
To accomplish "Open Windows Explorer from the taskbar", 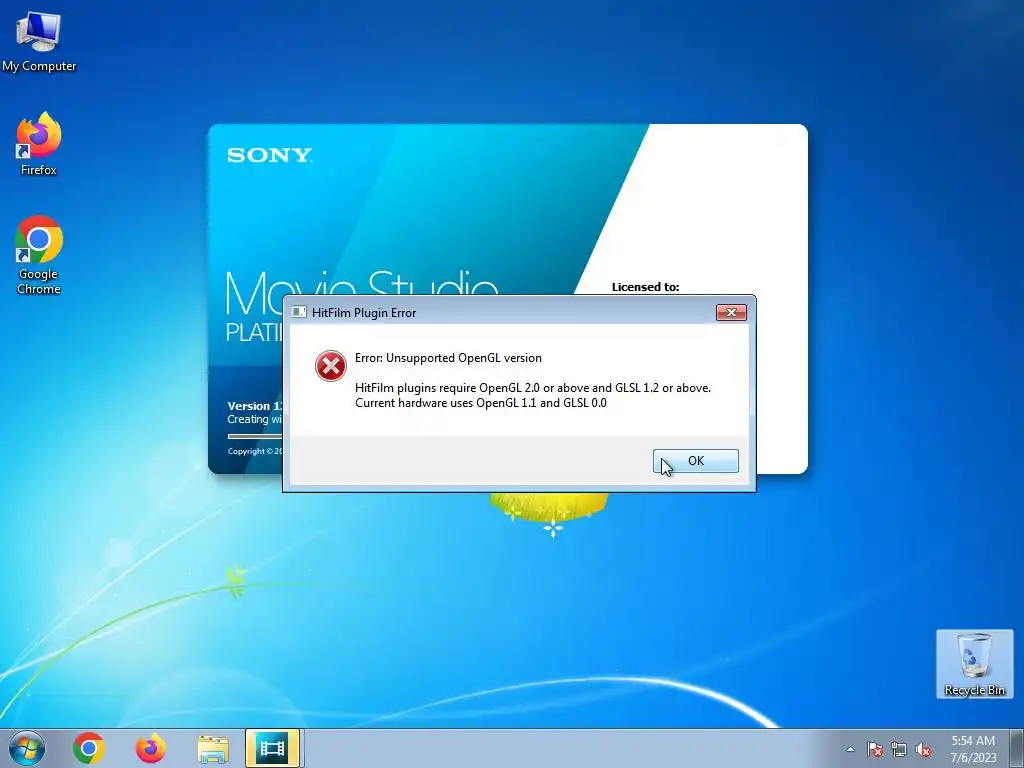I will [213, 749].
